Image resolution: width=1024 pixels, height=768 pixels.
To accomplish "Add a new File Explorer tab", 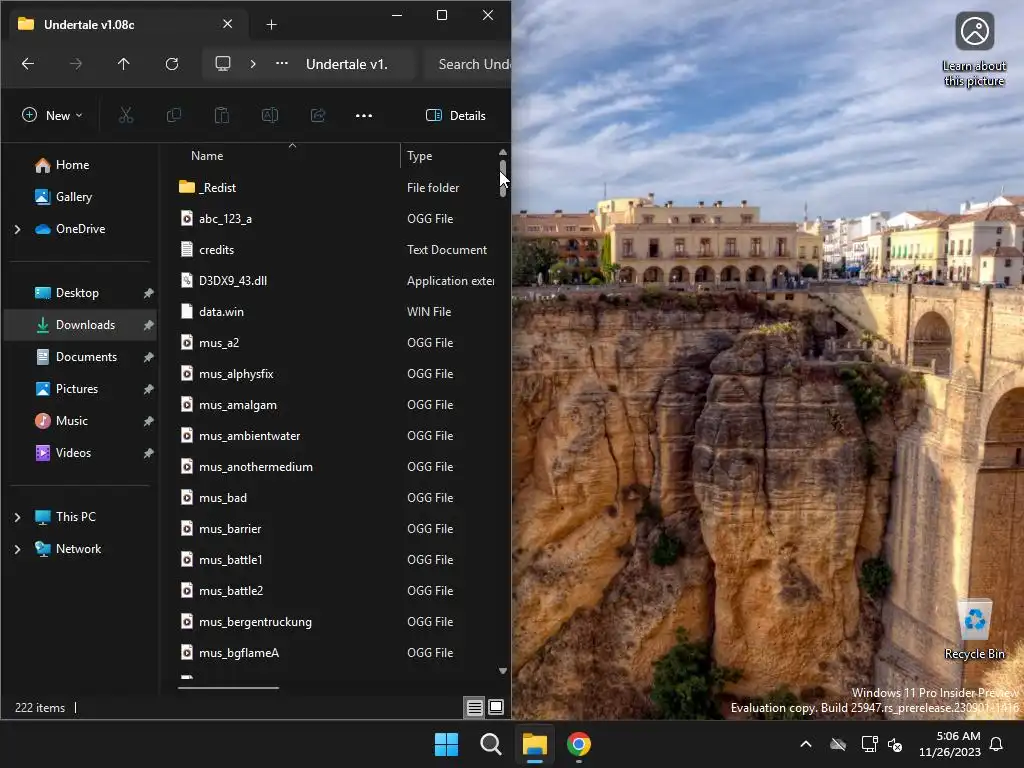I will coord(272,25).
